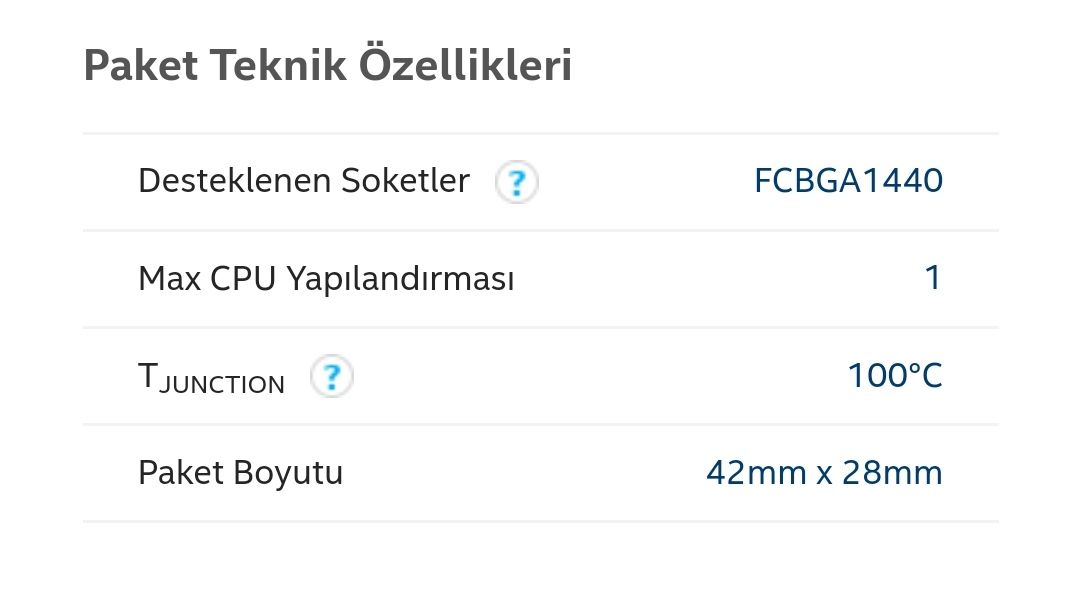Click the TJUNCTION label text
This screenshot has height=612, width=1080.
point(211,378)
